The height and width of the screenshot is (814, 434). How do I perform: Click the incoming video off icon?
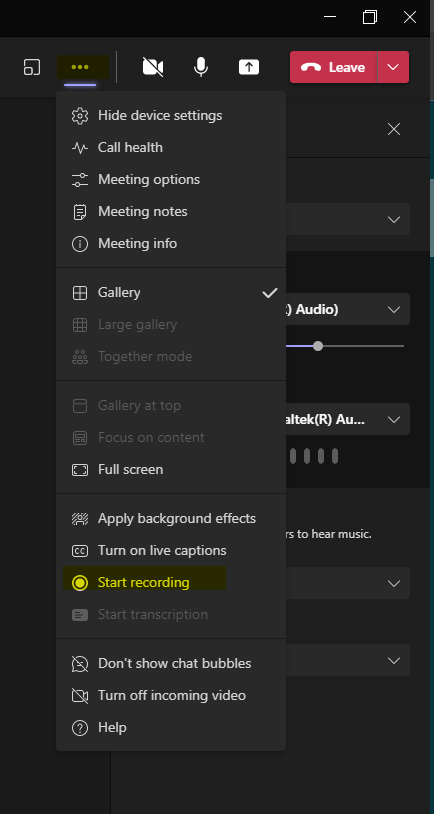point(80,696)
